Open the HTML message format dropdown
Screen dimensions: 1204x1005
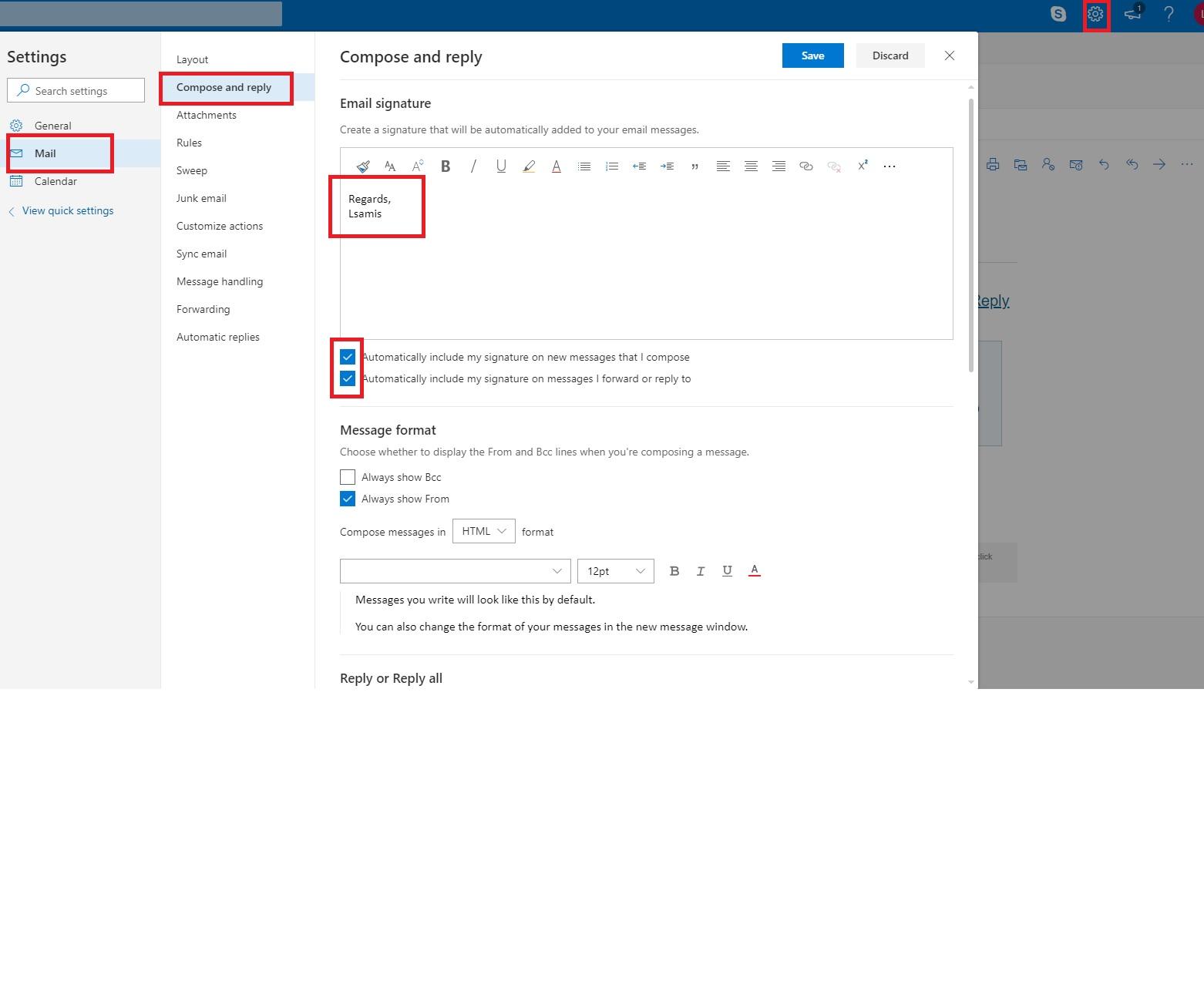coord(484,531)
